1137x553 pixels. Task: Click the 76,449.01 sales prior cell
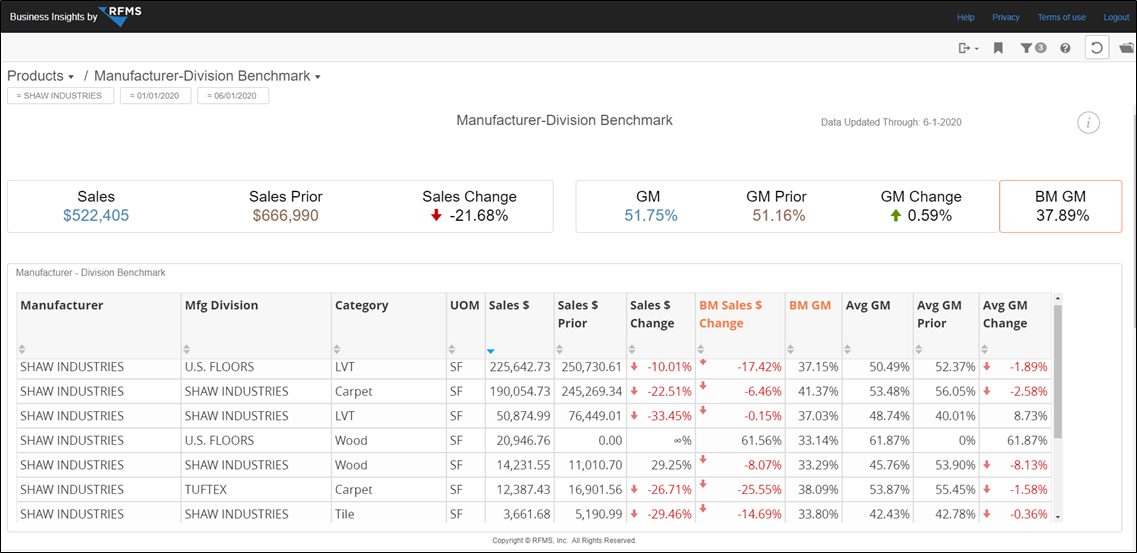tap(590, 416)
